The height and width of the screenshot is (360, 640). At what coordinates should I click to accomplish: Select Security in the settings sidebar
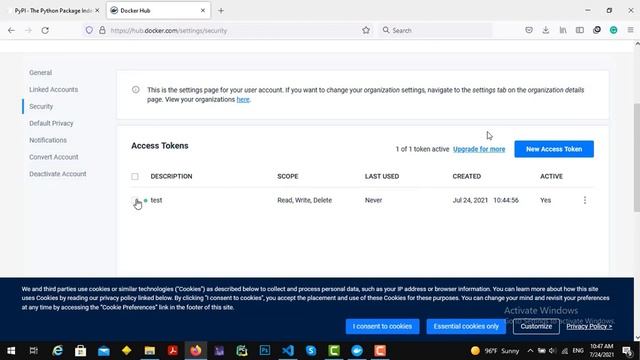tap(41, 107)
